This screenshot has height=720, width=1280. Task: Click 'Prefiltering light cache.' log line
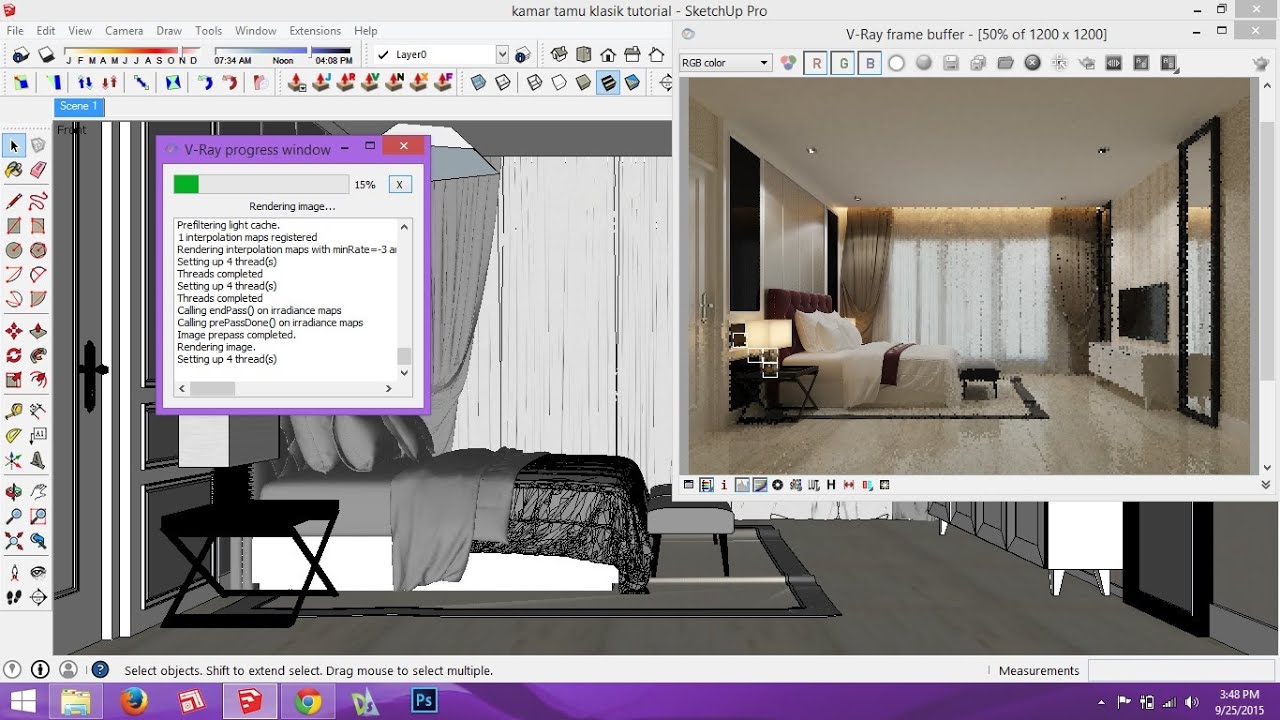click(x=228, y=225)
